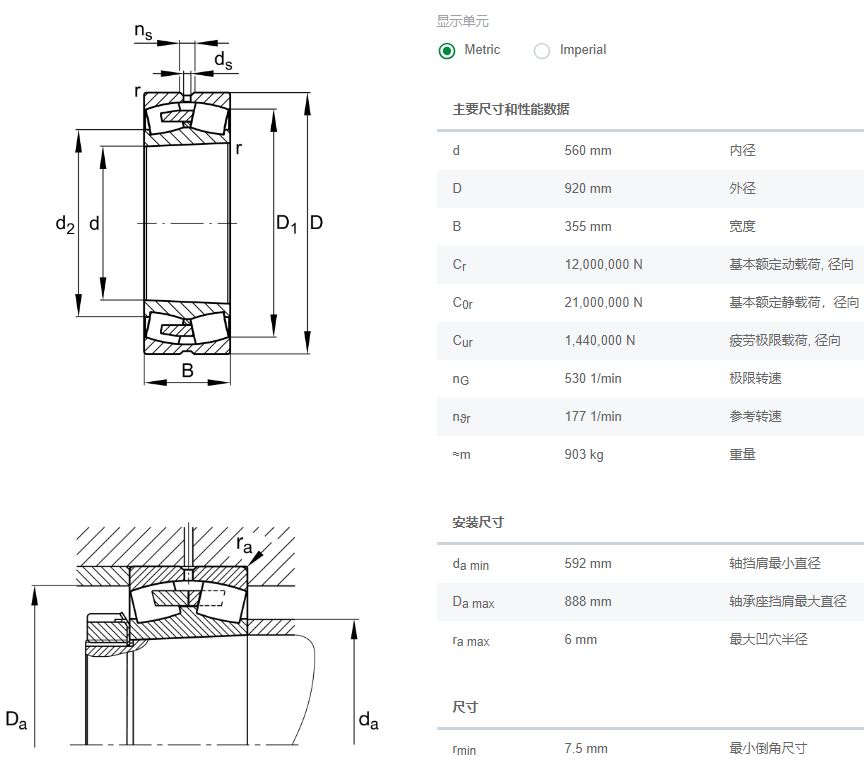Click the Cr symbol in the table

coord(460,265)
